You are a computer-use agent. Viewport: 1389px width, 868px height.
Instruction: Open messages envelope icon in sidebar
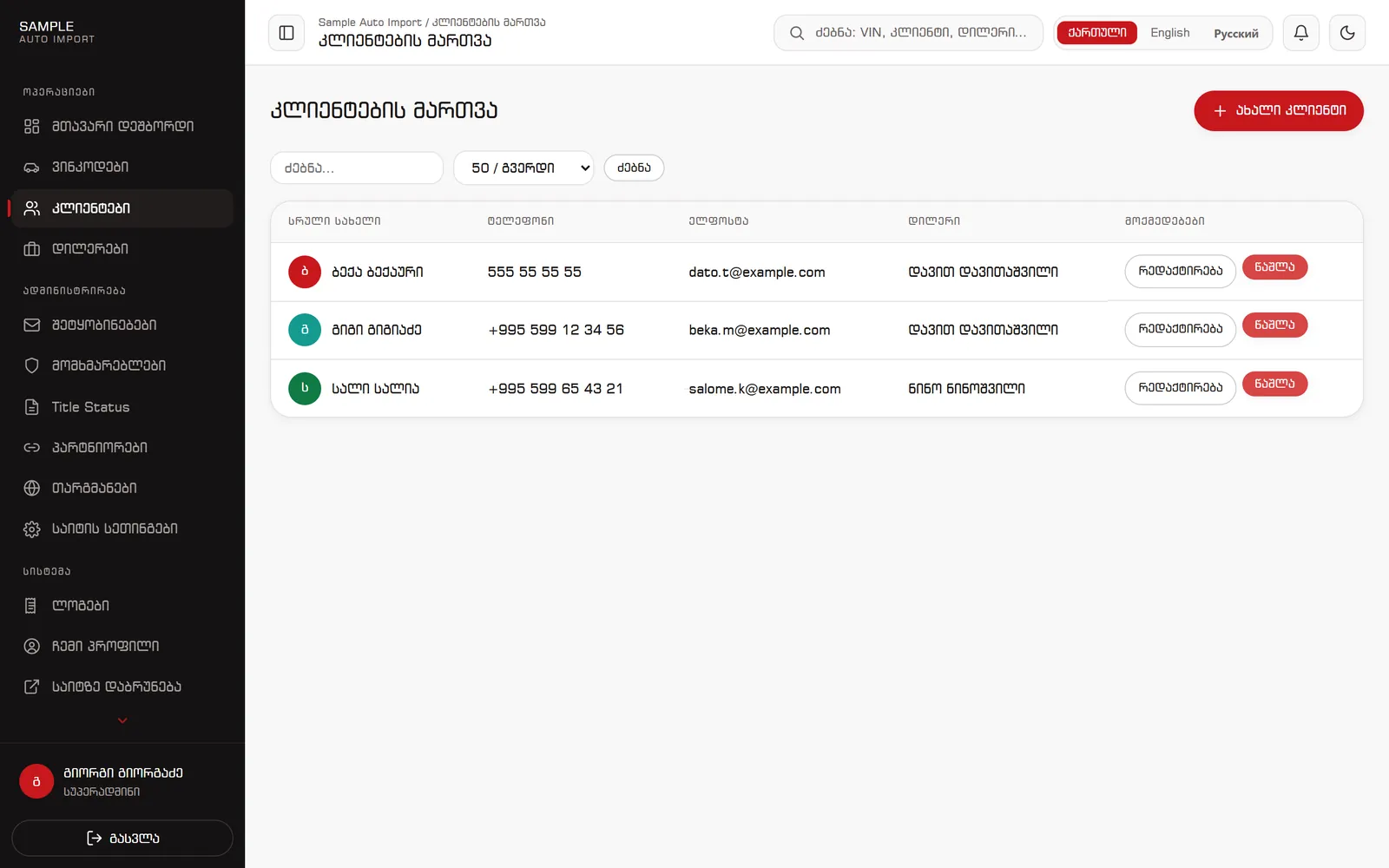pyautogui.click(x=32, y=325)
